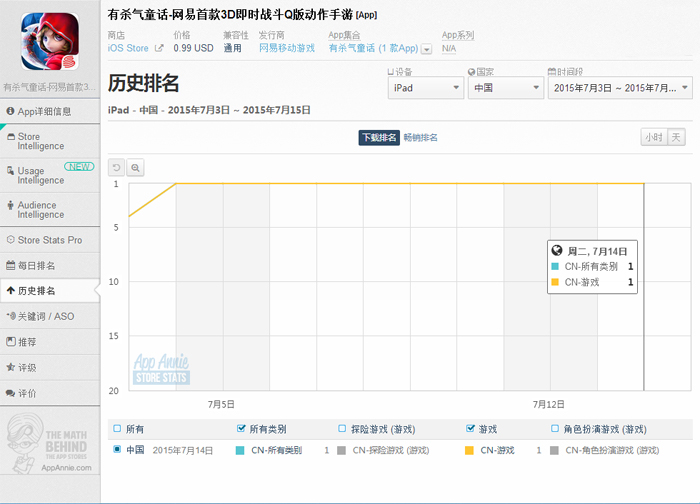Open the 有杀气童话 (1 款App) link
This screenshot has width=700, height=504.
(374, 48)
